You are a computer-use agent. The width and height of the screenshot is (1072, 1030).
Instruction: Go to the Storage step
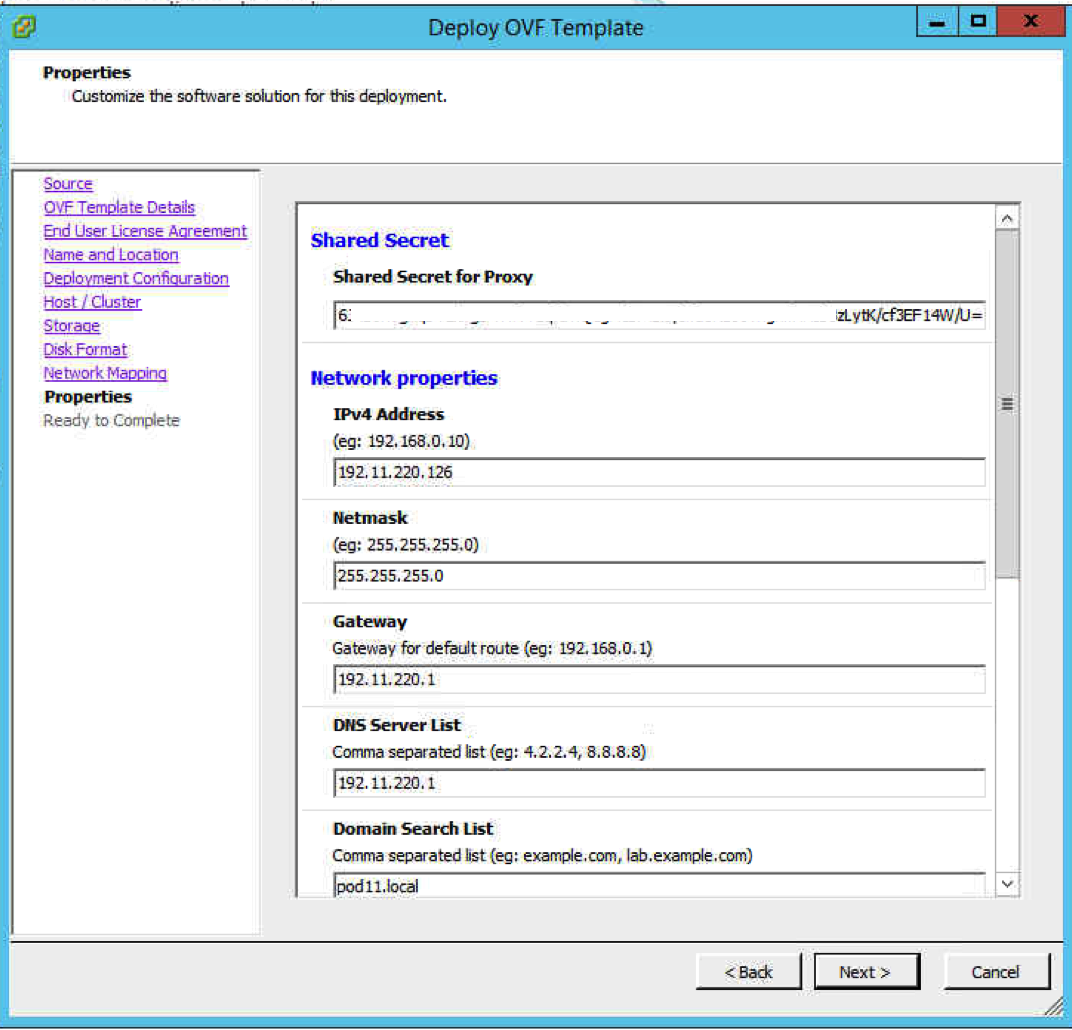pos(71,326)
